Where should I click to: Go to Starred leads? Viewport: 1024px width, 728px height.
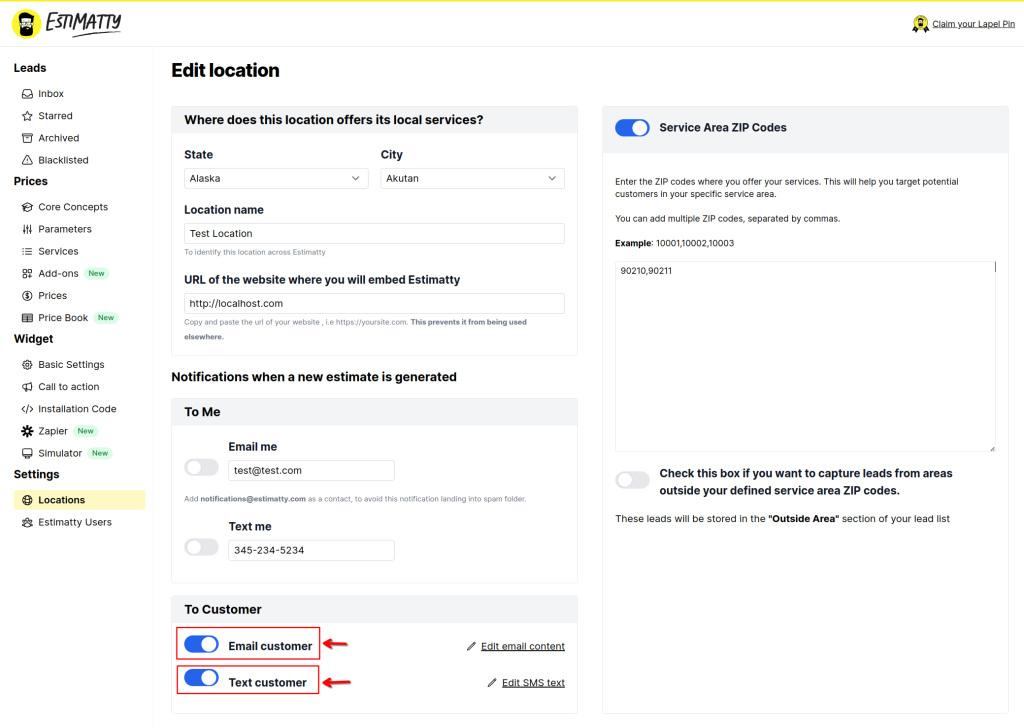tap(56, 116)
